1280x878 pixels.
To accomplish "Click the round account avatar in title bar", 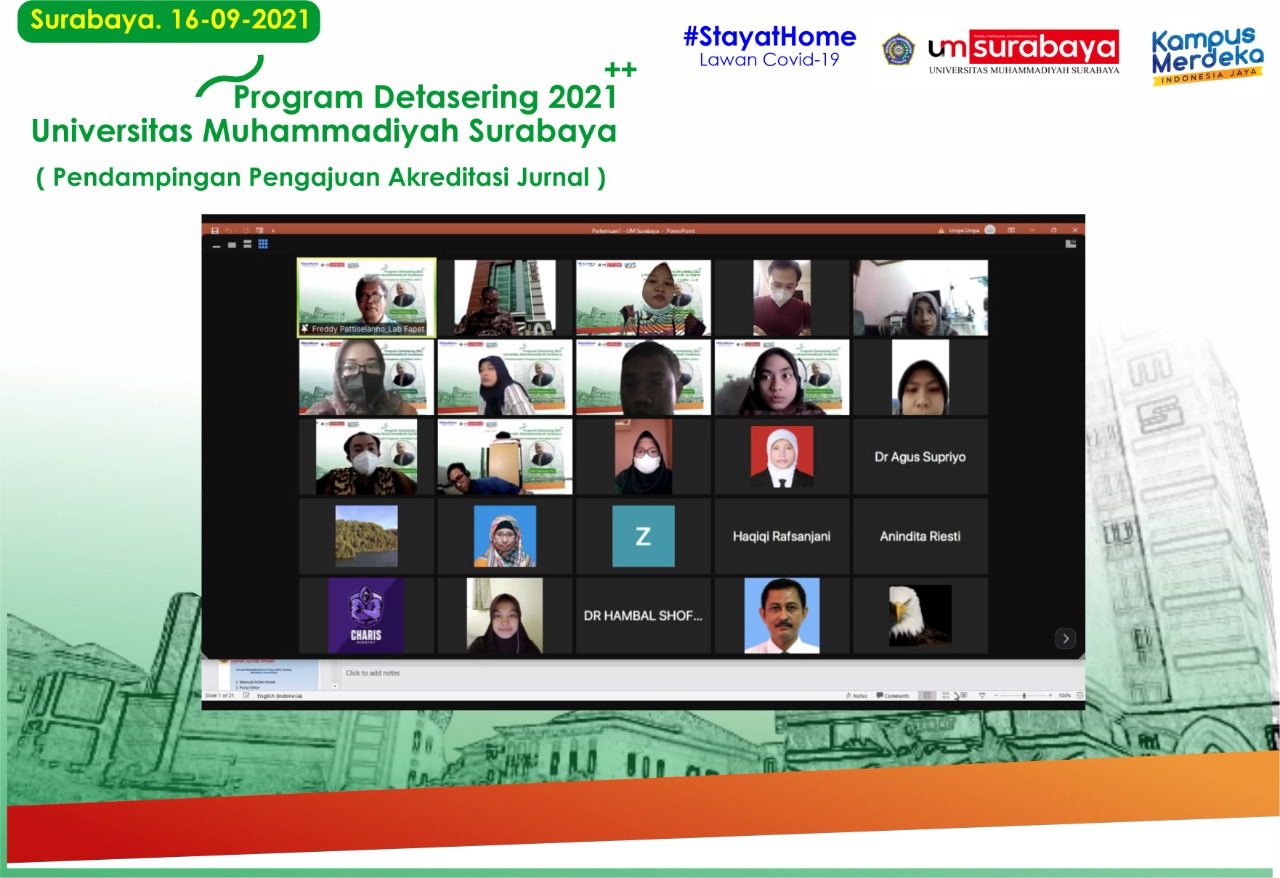I will [x=989, y=230].
